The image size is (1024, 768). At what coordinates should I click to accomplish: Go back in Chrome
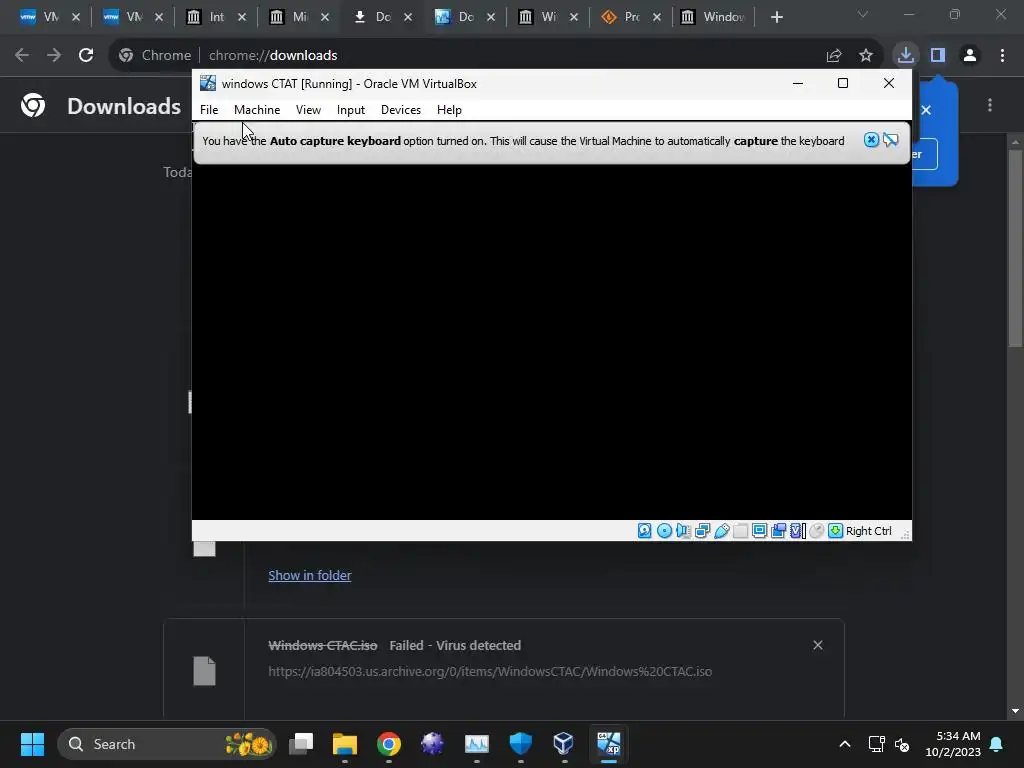tap(22, 56)
